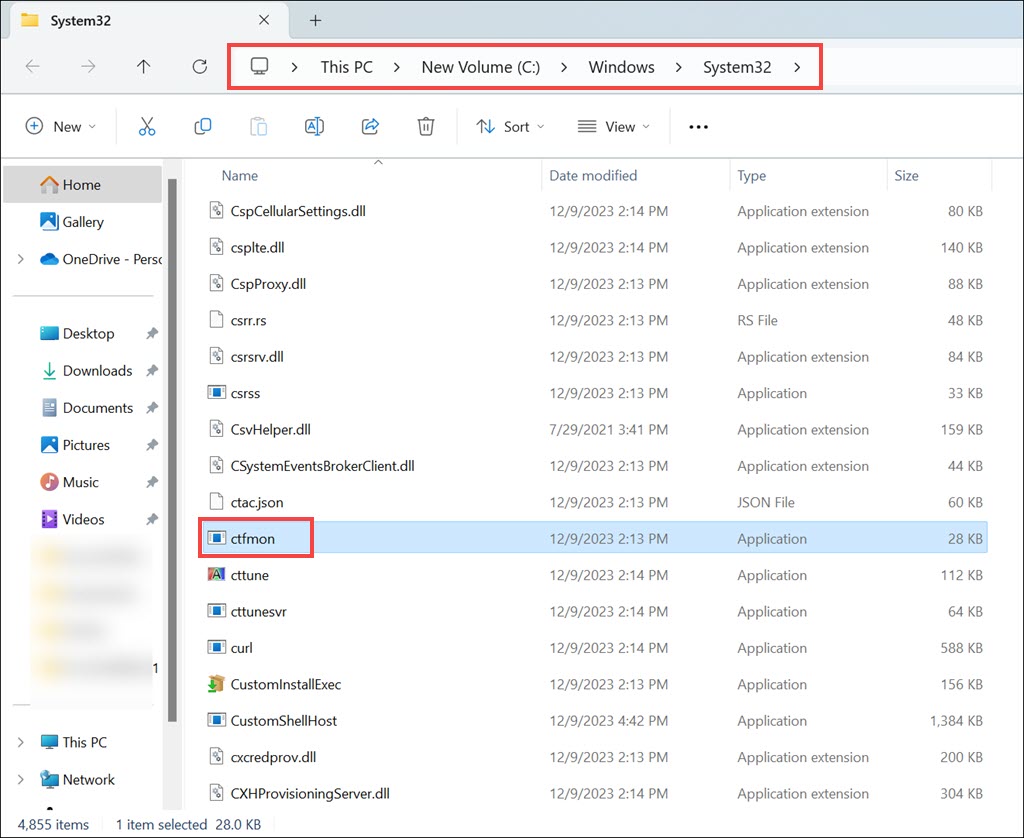Sort by Date modified column header
The image size is (1024, 838).
click(x=593, y=175)
